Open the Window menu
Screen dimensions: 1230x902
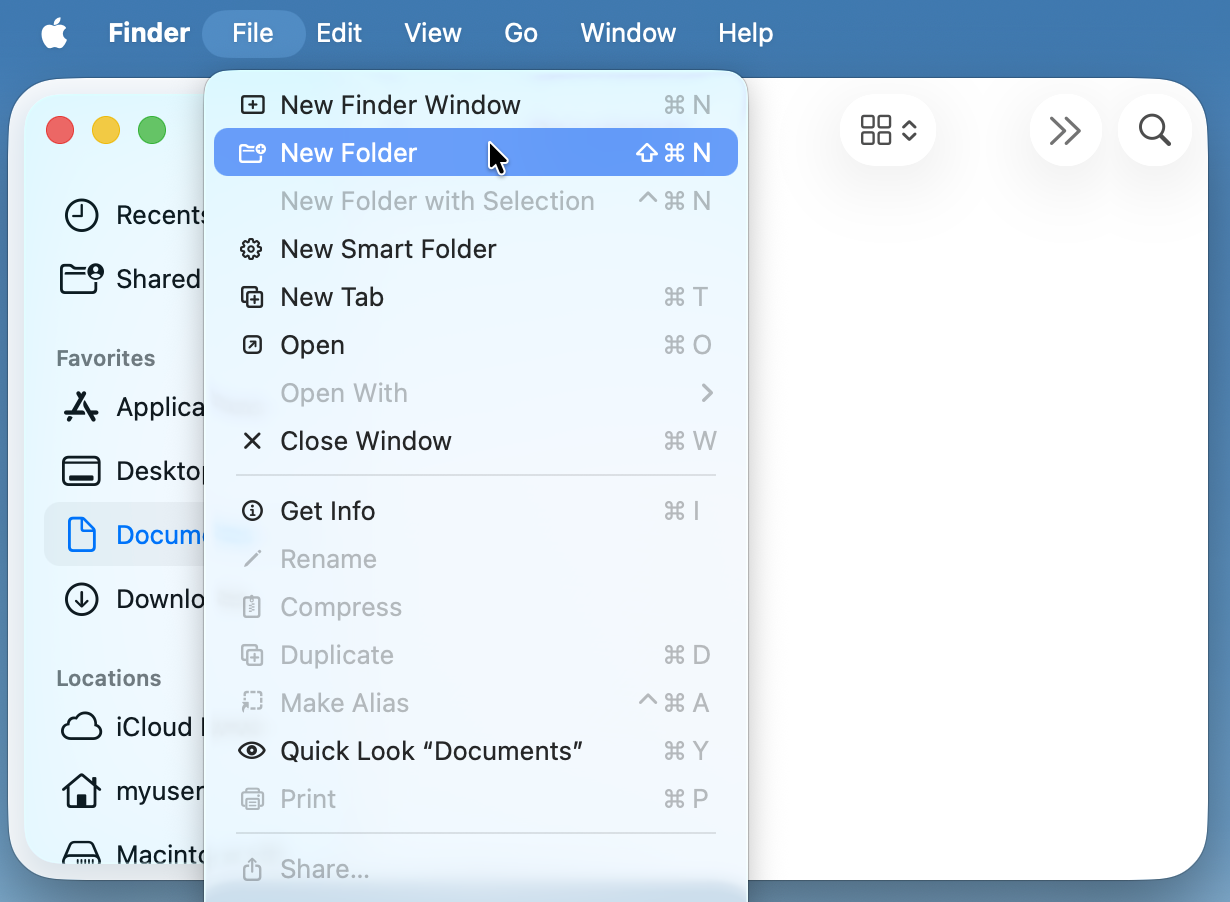pos(628,33)
